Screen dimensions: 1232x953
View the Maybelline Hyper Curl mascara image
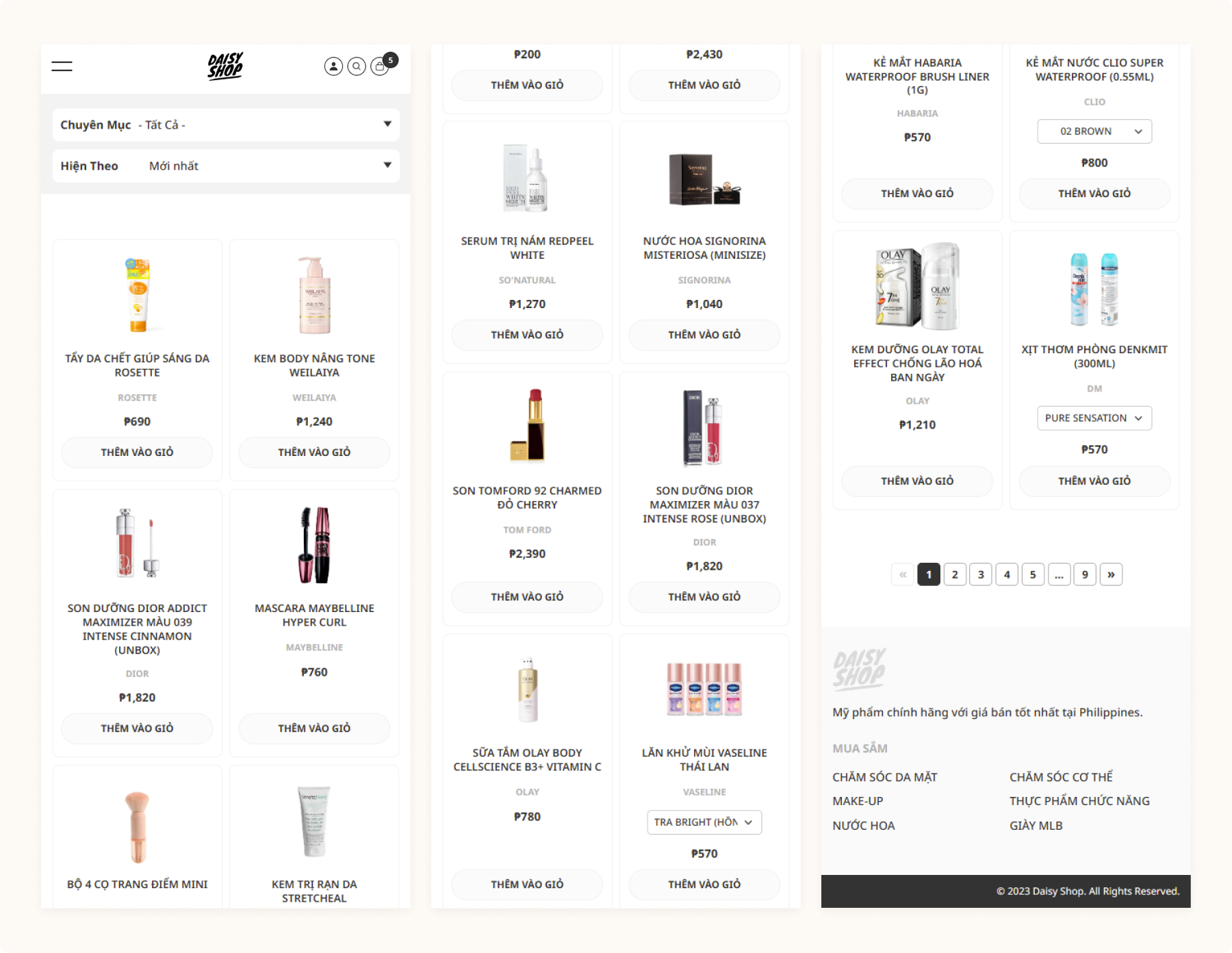coord(314,544)
